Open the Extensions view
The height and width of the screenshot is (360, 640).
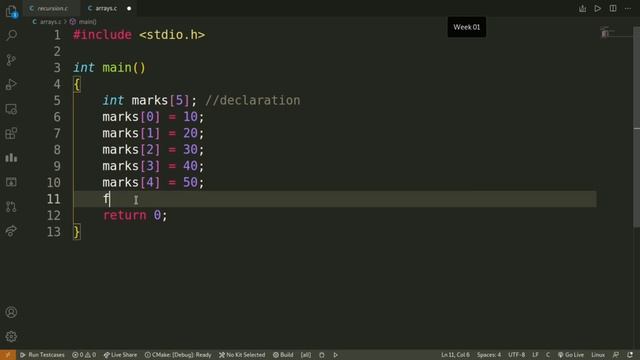(x=11, y=133)
